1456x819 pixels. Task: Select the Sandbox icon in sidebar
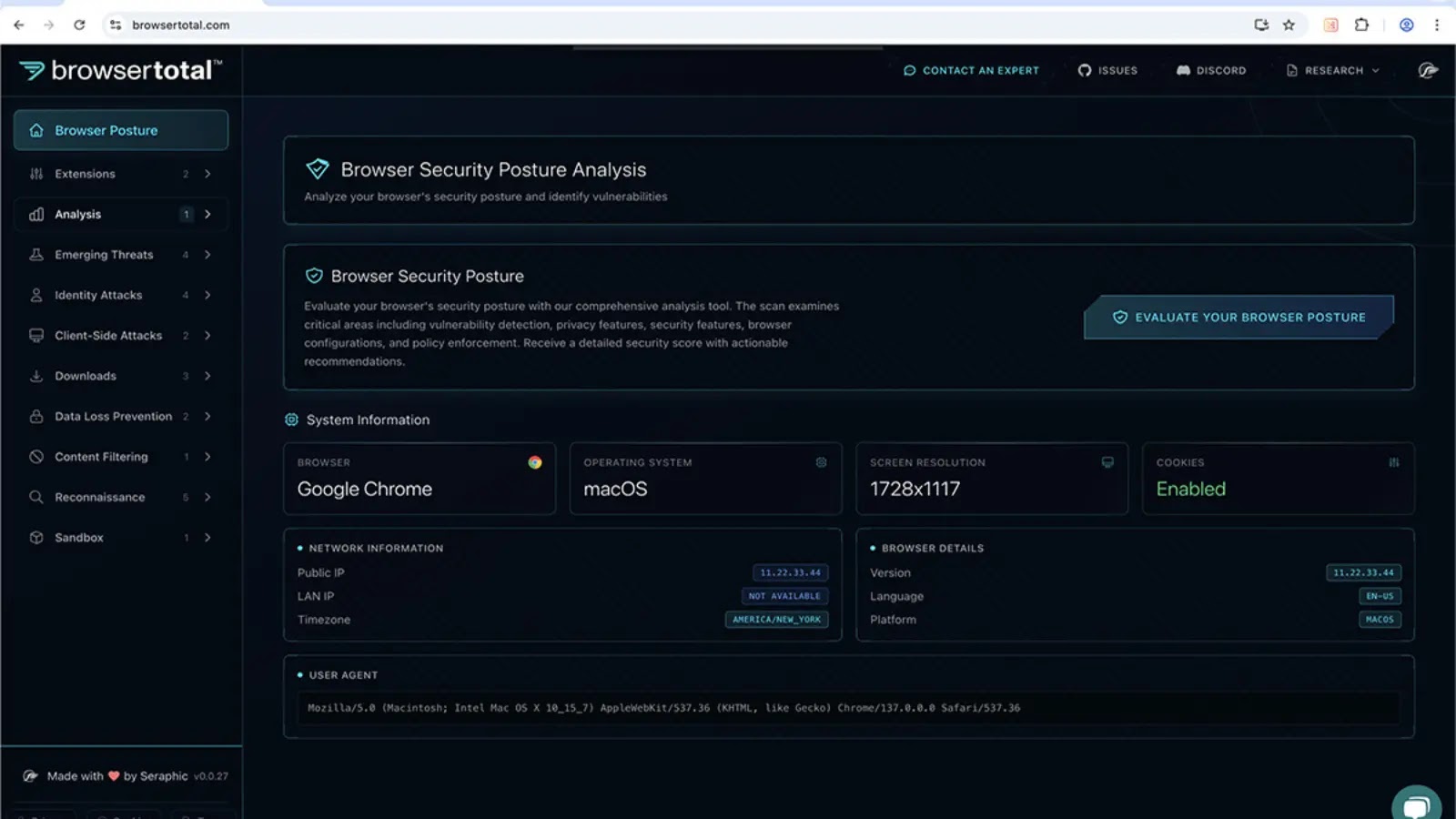click(35, 537)
